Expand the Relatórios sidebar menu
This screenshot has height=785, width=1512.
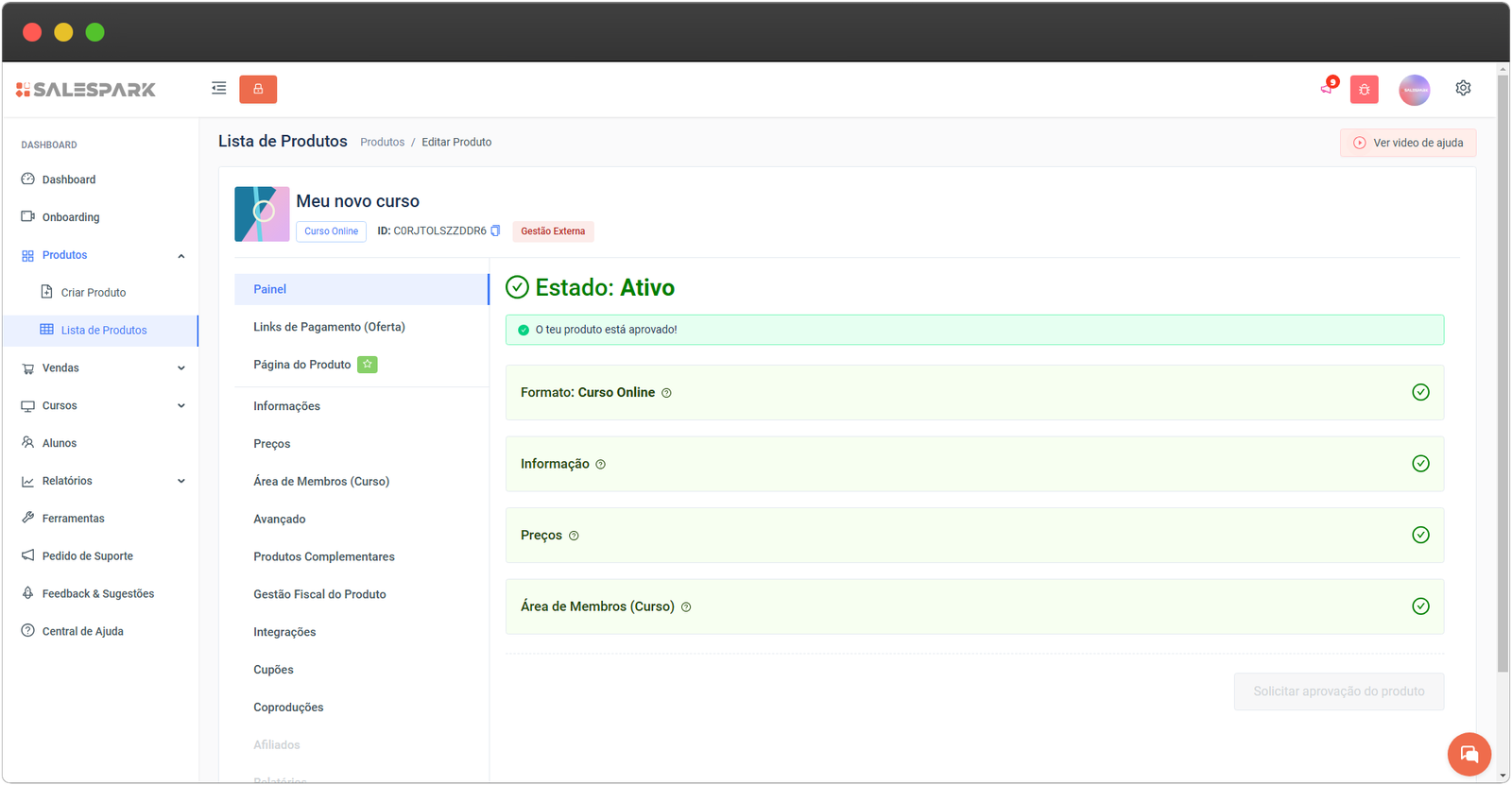[x=181, y=481]
